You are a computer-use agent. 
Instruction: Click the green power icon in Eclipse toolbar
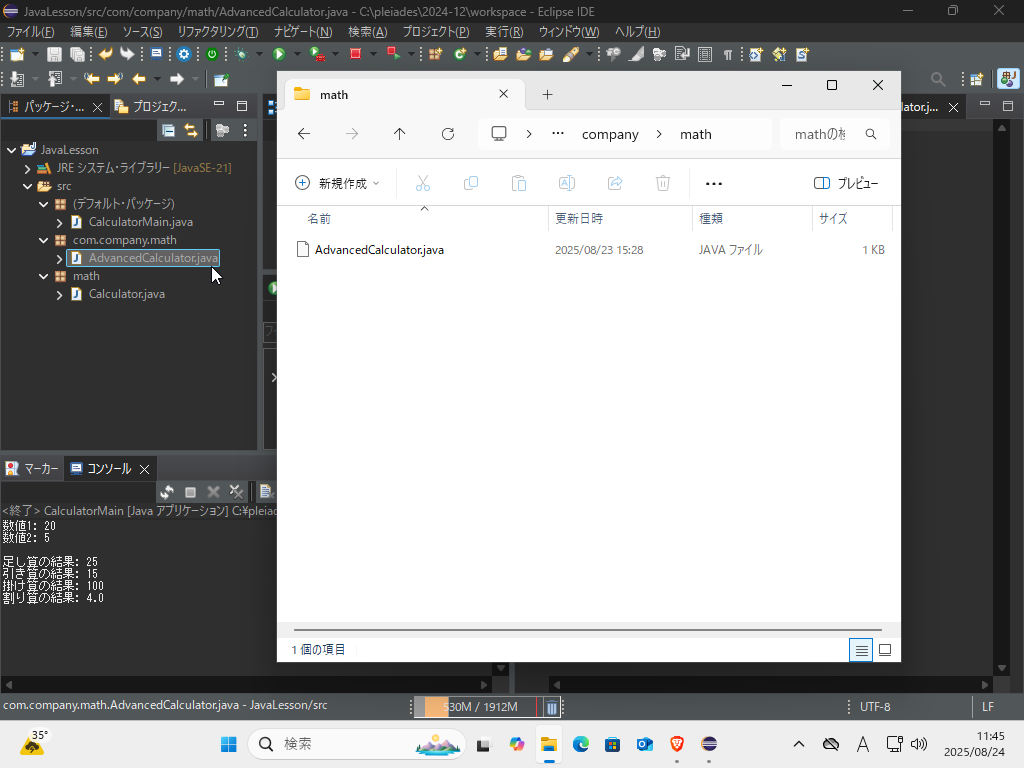click(212, 54)
